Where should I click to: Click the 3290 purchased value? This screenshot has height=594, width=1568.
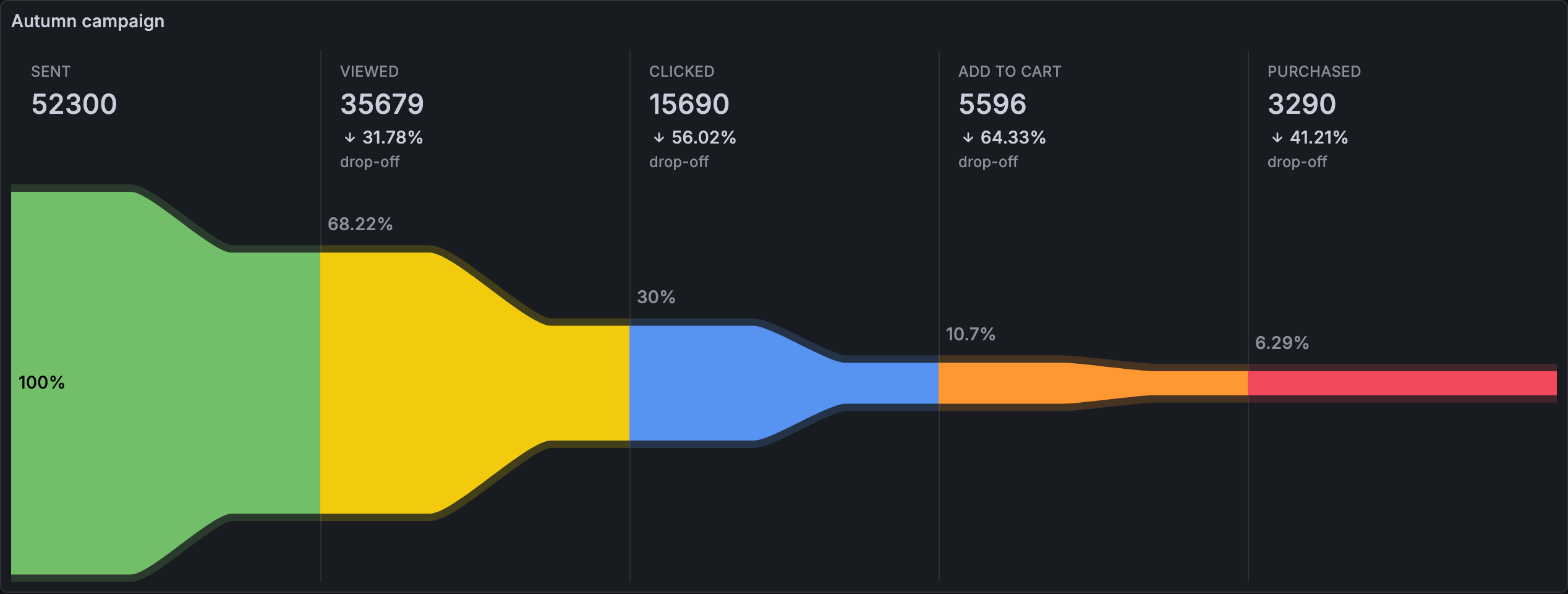(x=1302, y=104)
